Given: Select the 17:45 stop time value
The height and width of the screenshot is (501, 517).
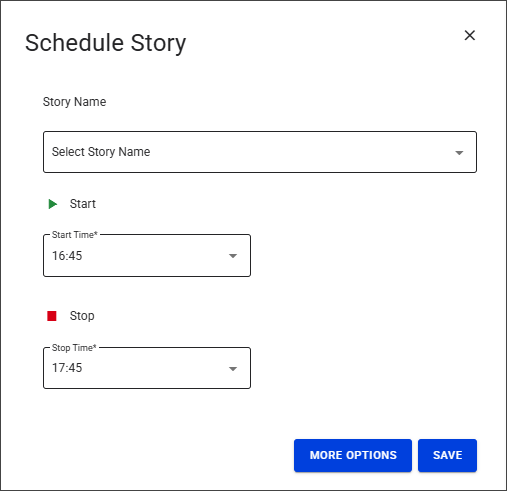Looking at the screenshot, I should pos(67,368).
